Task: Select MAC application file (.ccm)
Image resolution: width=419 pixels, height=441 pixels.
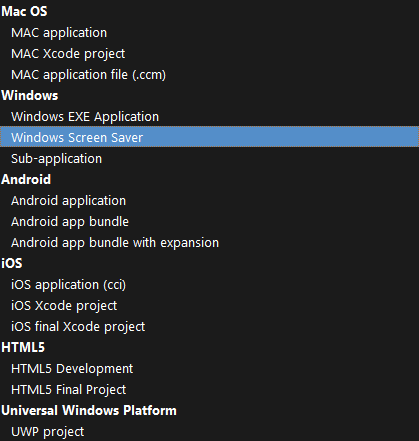Action: click(209, 75)
